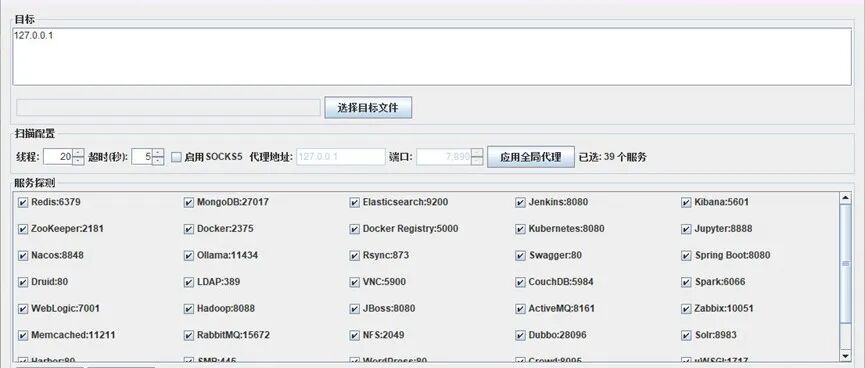
Task: Click the empty target file path field
Action: pyautogui.click(x=168, y=108)
